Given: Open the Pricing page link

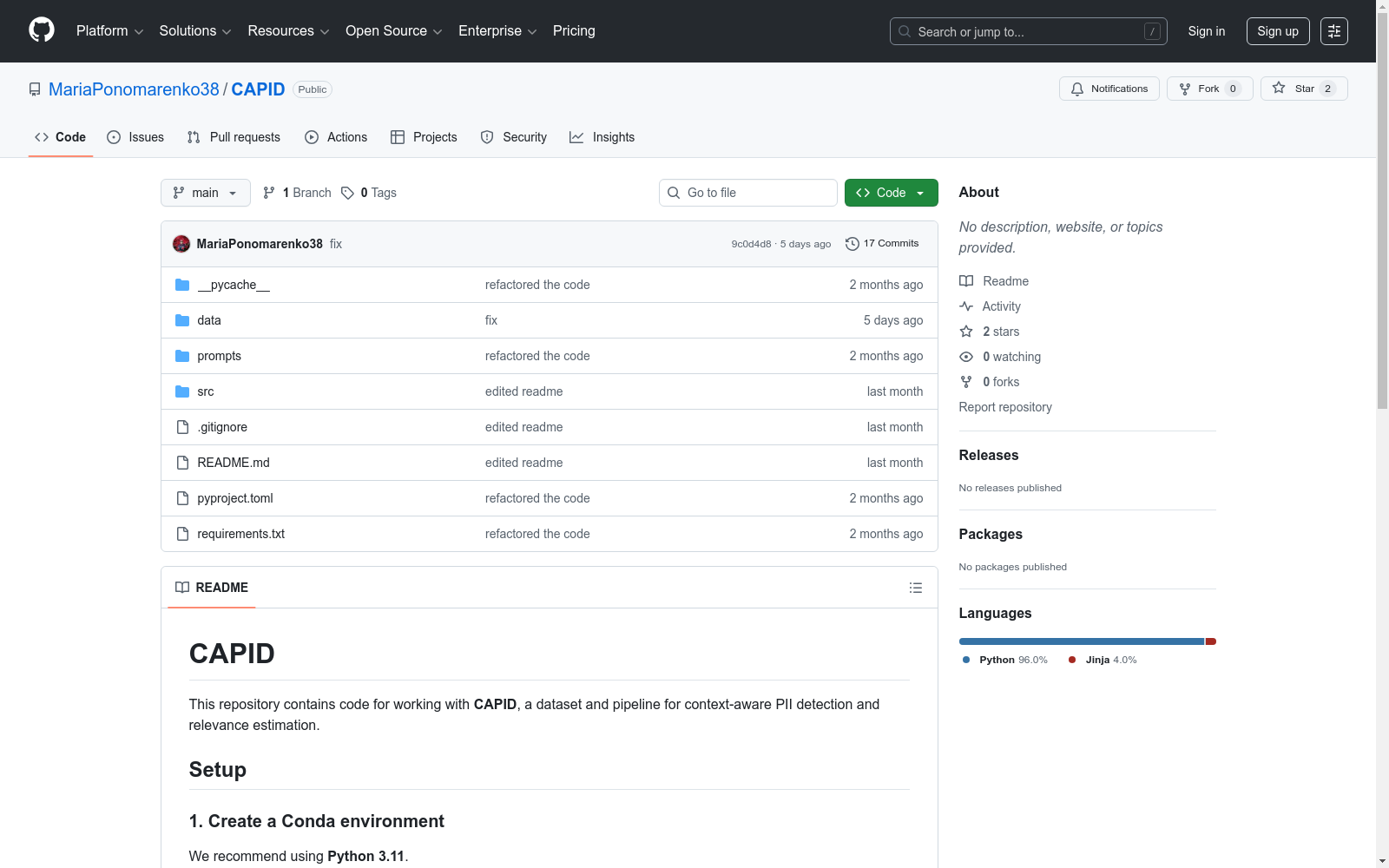Looking at the screenshot, I should pyautogui.click(x=574, y=31).
